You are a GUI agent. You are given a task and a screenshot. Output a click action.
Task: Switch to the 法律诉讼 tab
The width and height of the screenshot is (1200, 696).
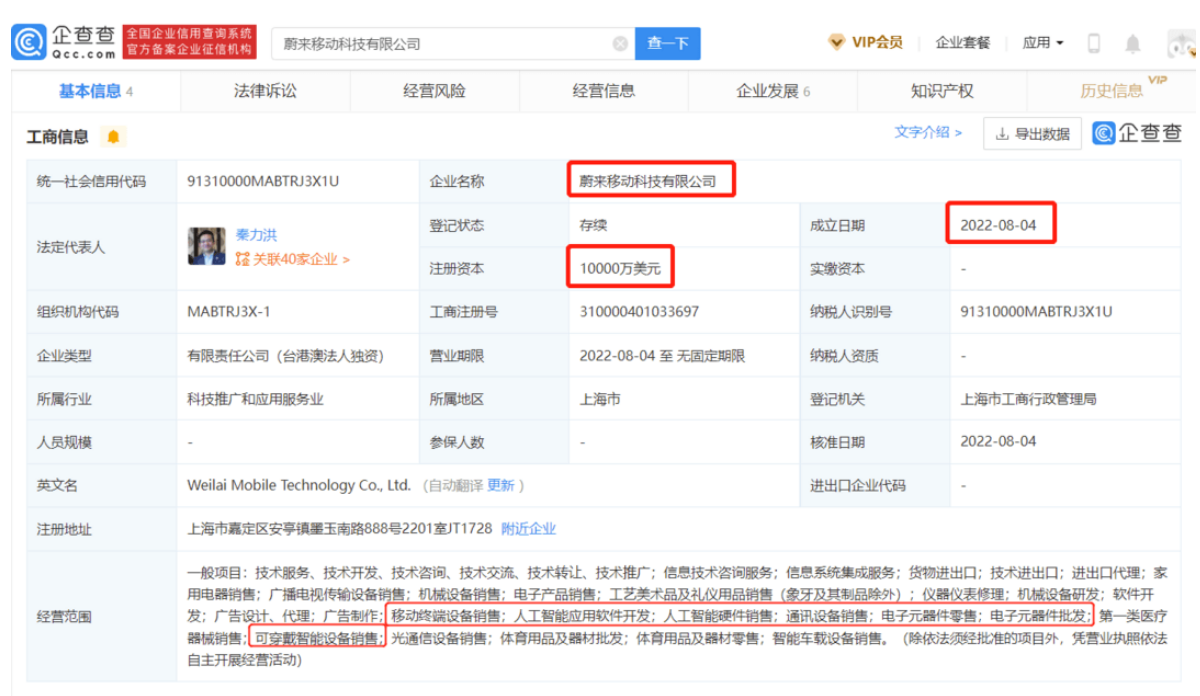(264, 90)
